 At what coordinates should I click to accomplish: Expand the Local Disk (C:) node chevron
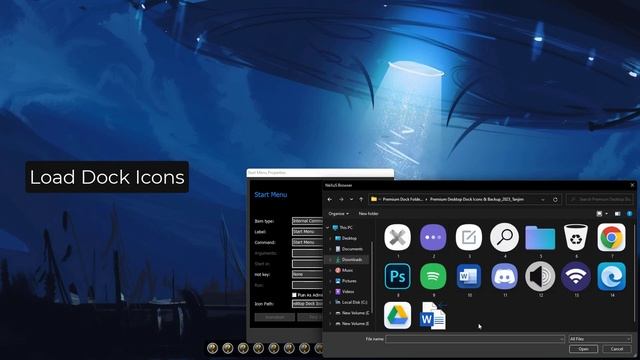pos(330,302)
